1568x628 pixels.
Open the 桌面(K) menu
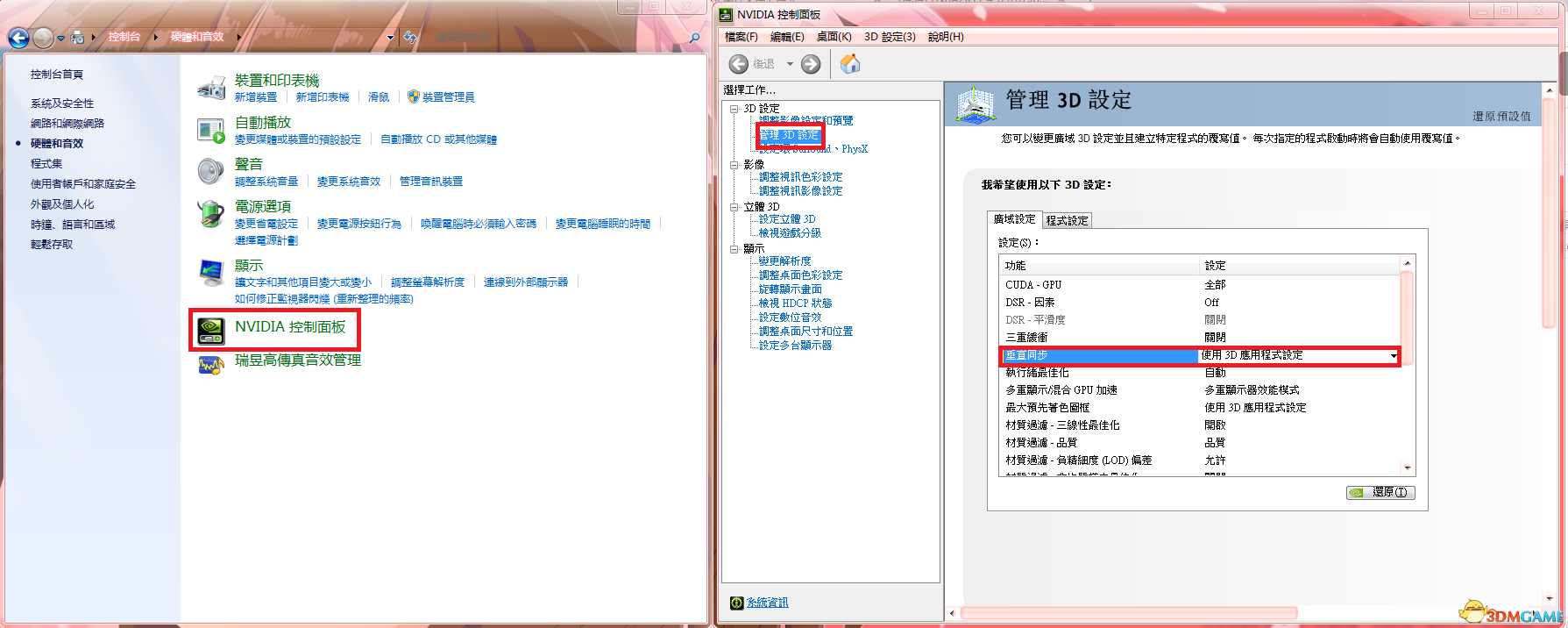[x=834, y=37]
